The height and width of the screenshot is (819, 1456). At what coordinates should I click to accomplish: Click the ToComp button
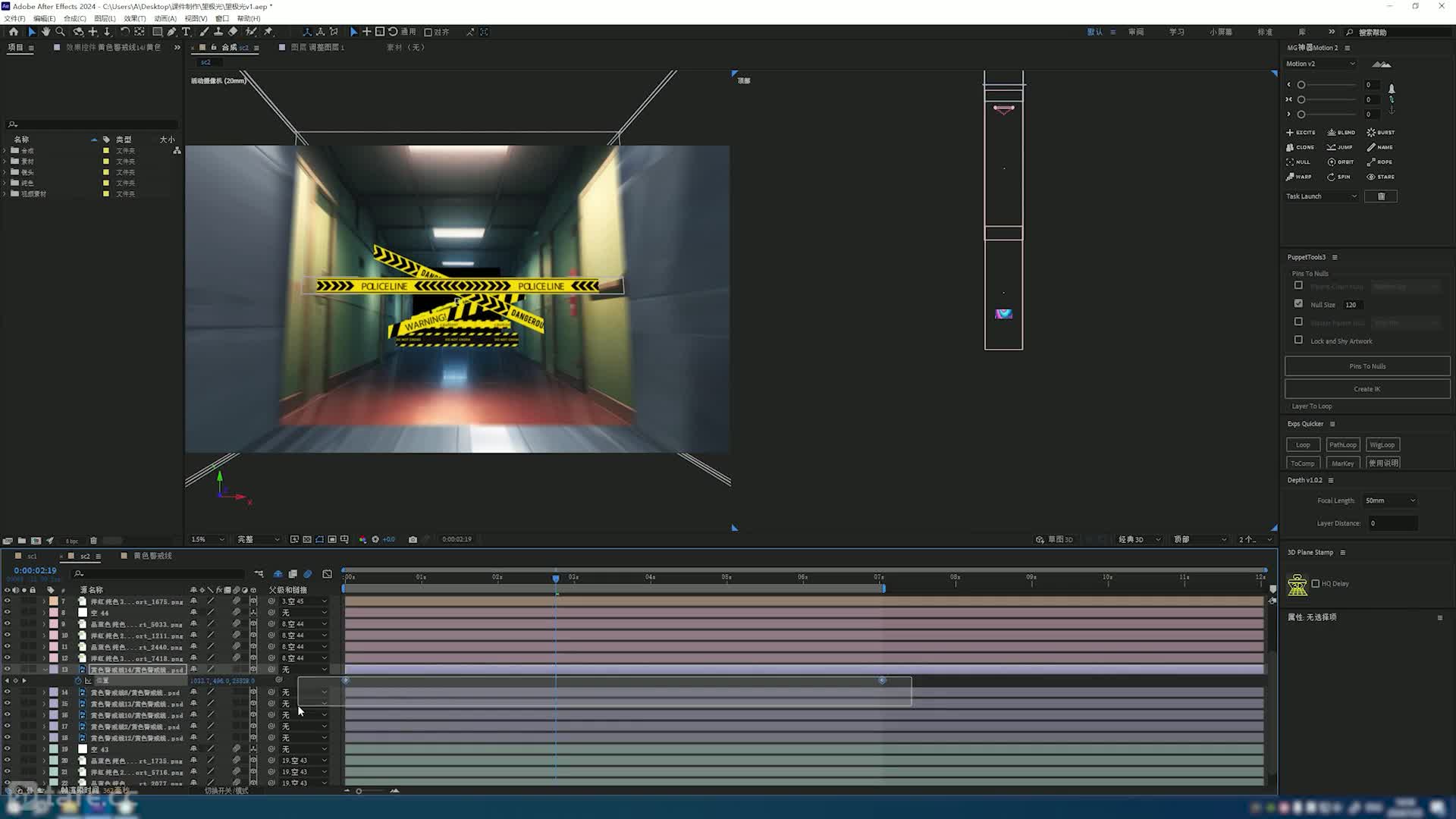pyautogui.click(x=1303, y=463)
